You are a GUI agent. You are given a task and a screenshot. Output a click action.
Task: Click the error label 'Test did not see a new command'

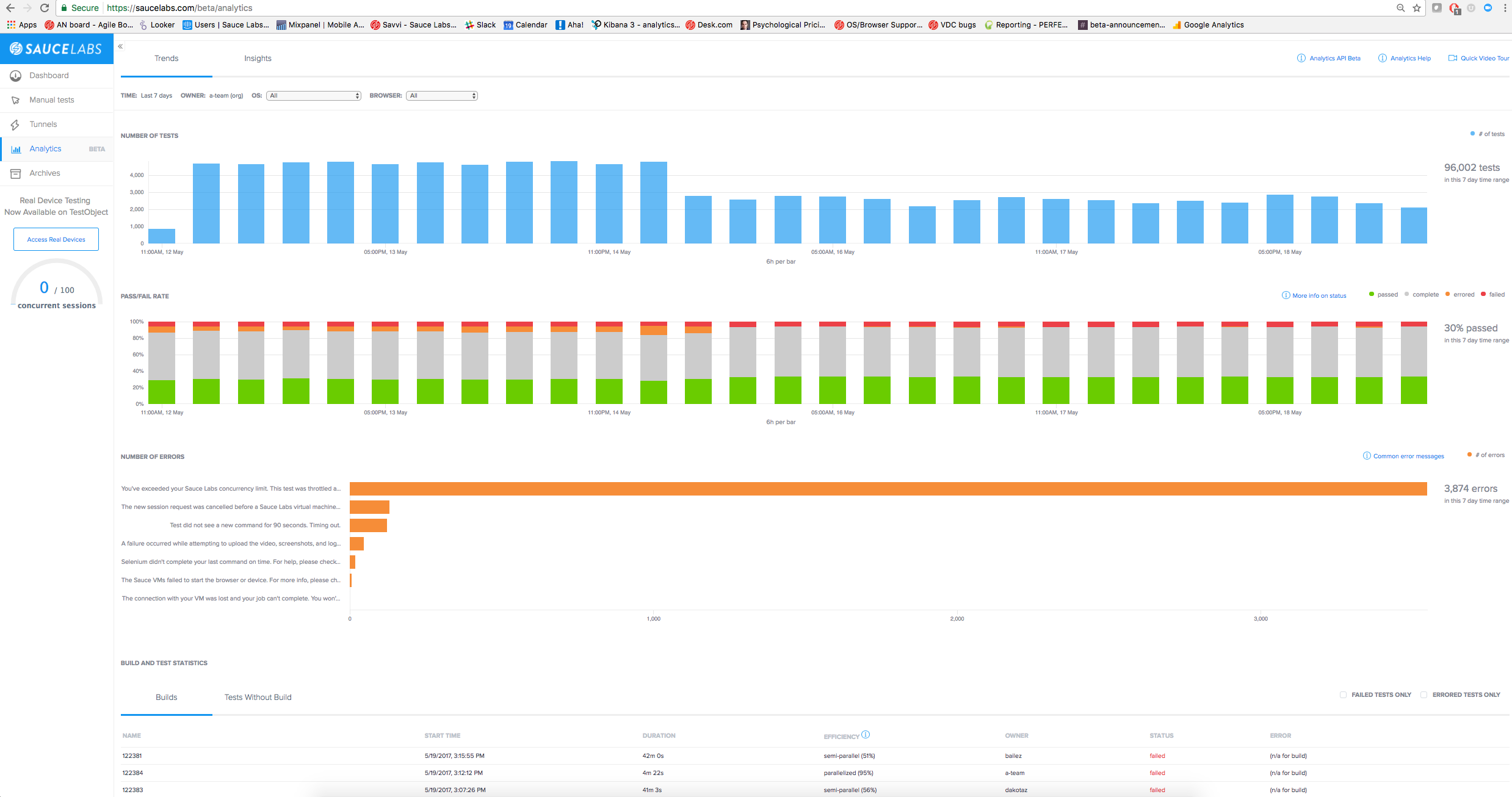coord(255,525)
